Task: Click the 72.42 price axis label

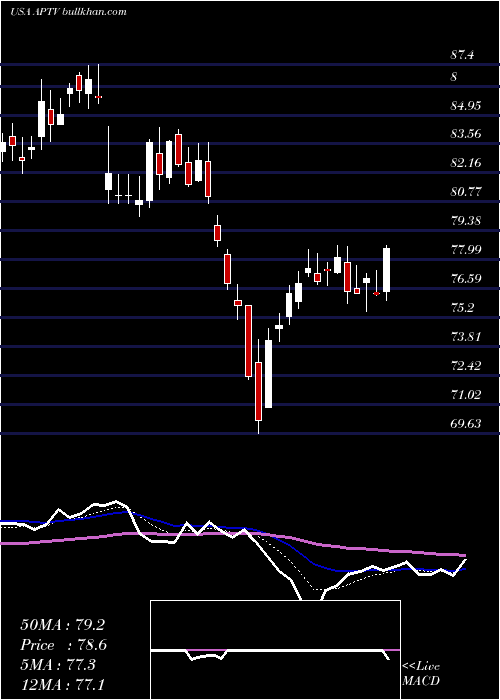Action: (x=466, y=366)
